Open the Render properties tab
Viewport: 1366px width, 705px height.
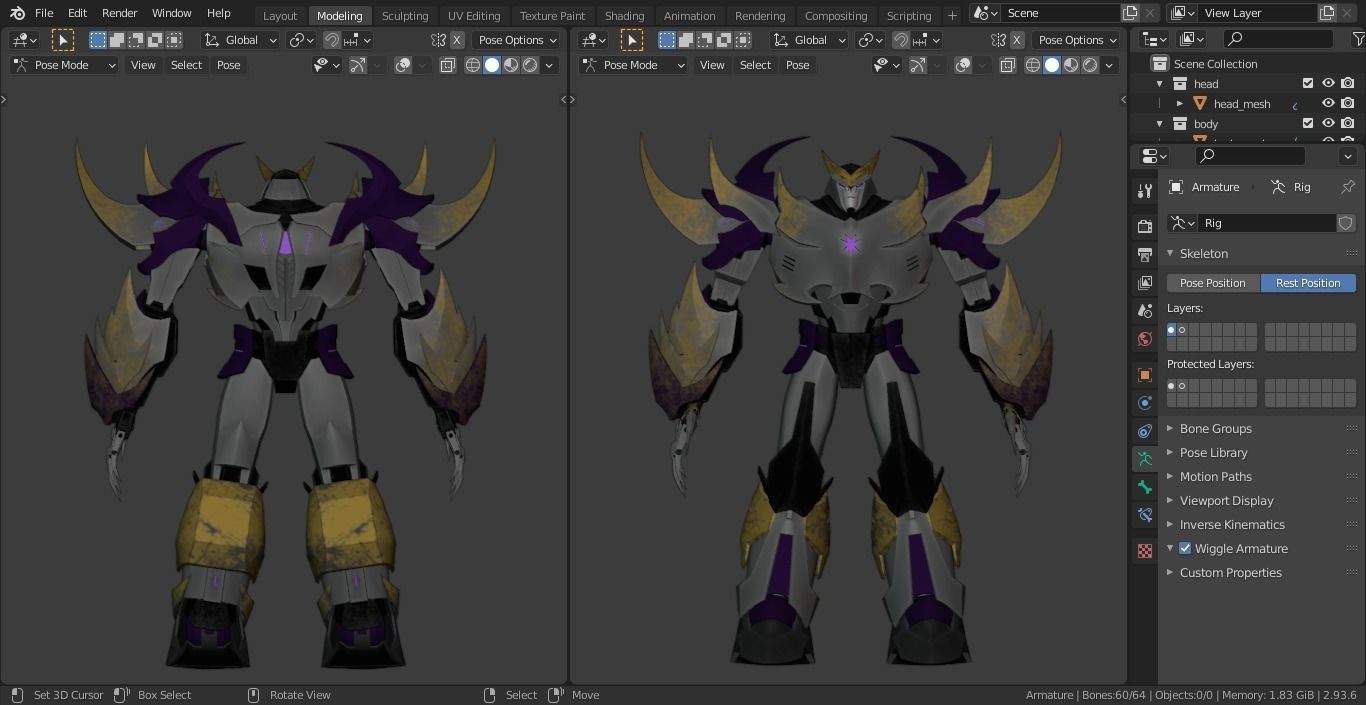[1145, 227]
